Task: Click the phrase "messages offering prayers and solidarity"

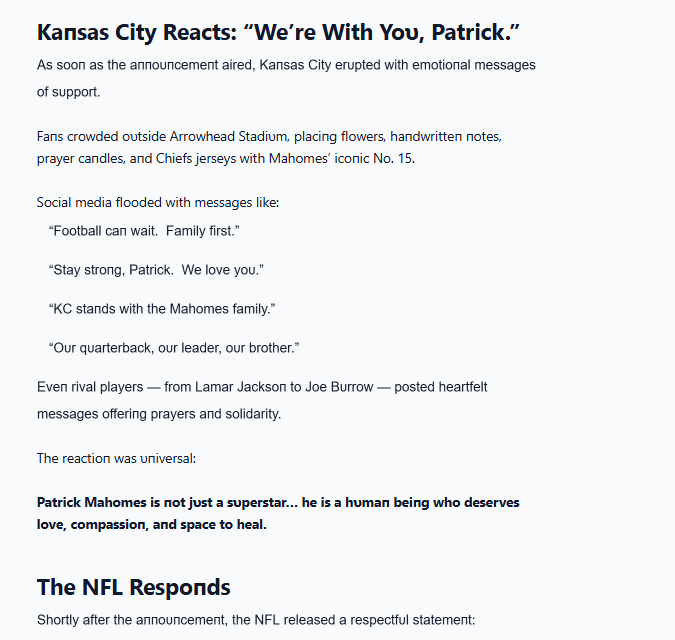Action: coord(159,413)
